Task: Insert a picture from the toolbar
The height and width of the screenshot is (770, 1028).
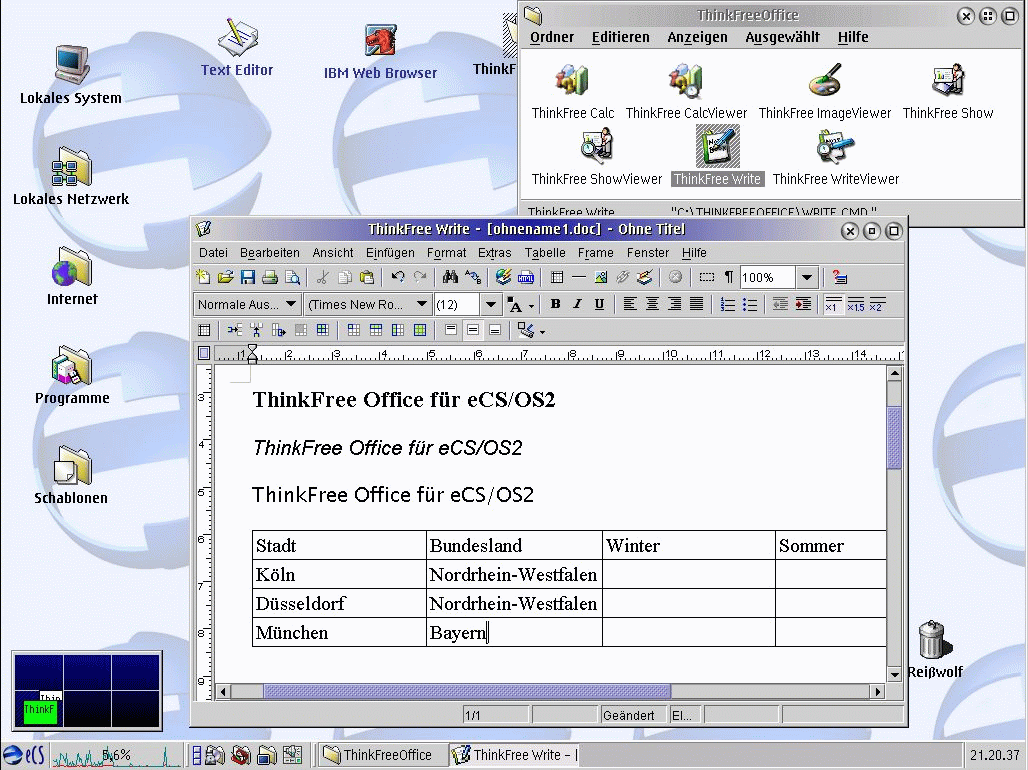Action: 601,277
